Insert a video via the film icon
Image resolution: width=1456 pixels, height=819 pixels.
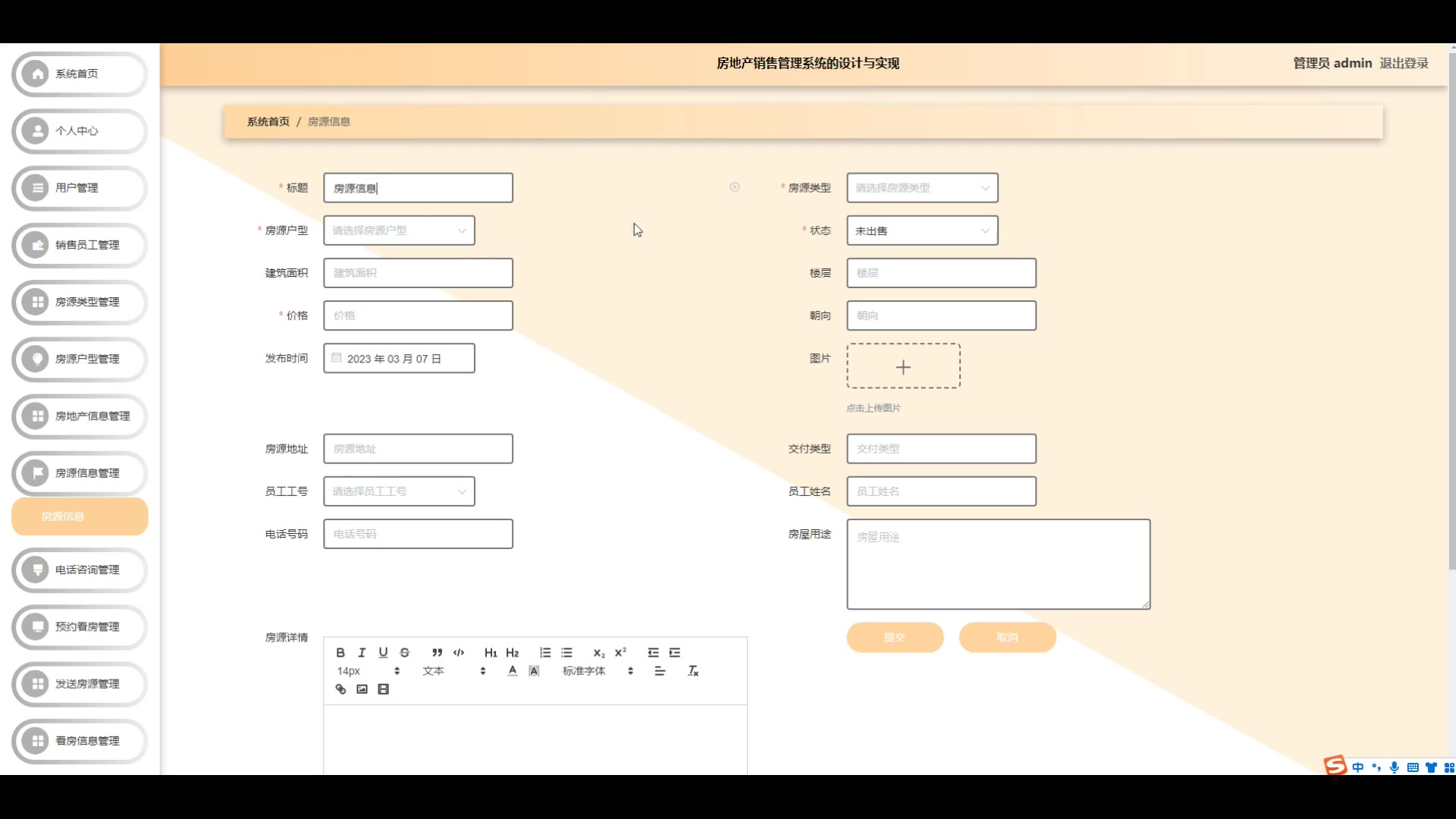[384, 689]
